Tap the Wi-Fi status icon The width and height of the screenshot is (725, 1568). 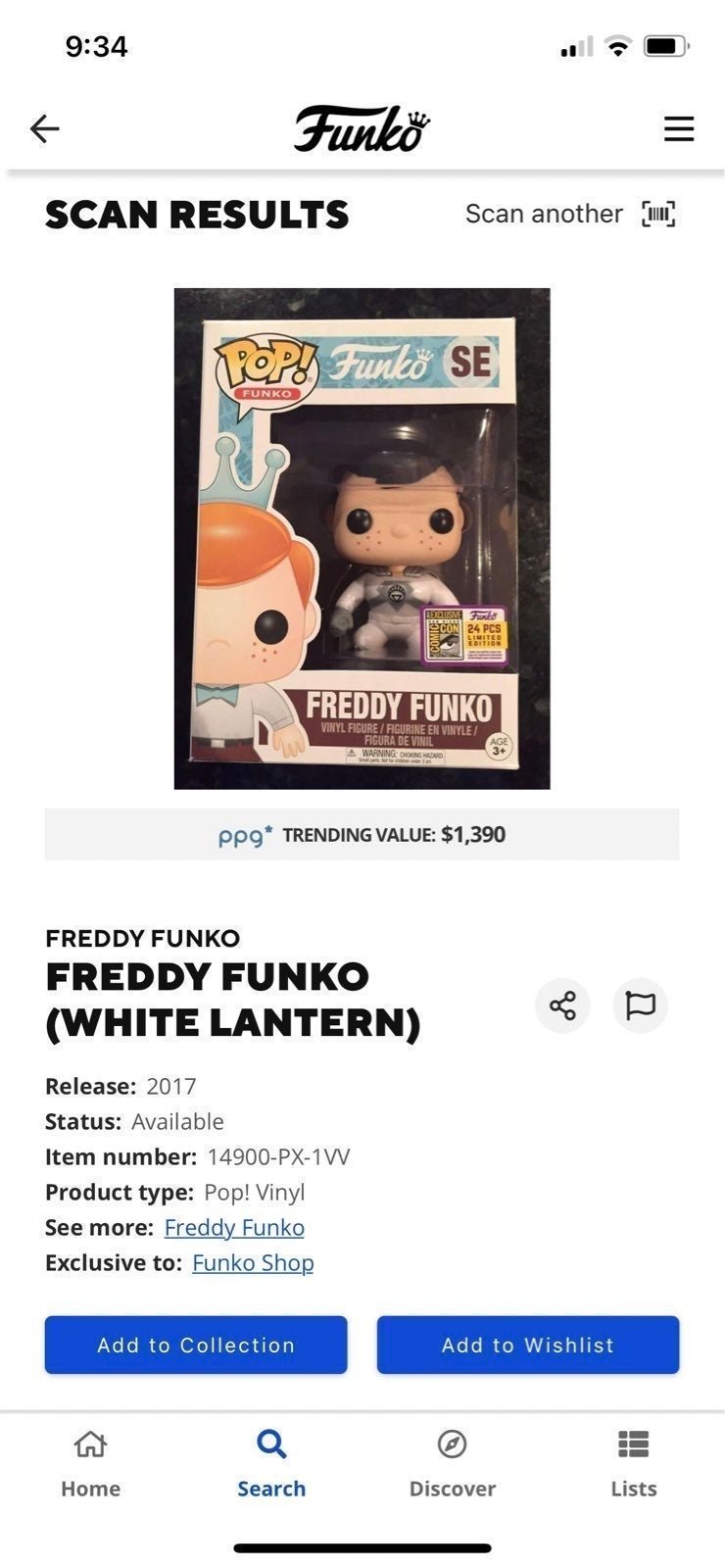click(x=617, y=46)
